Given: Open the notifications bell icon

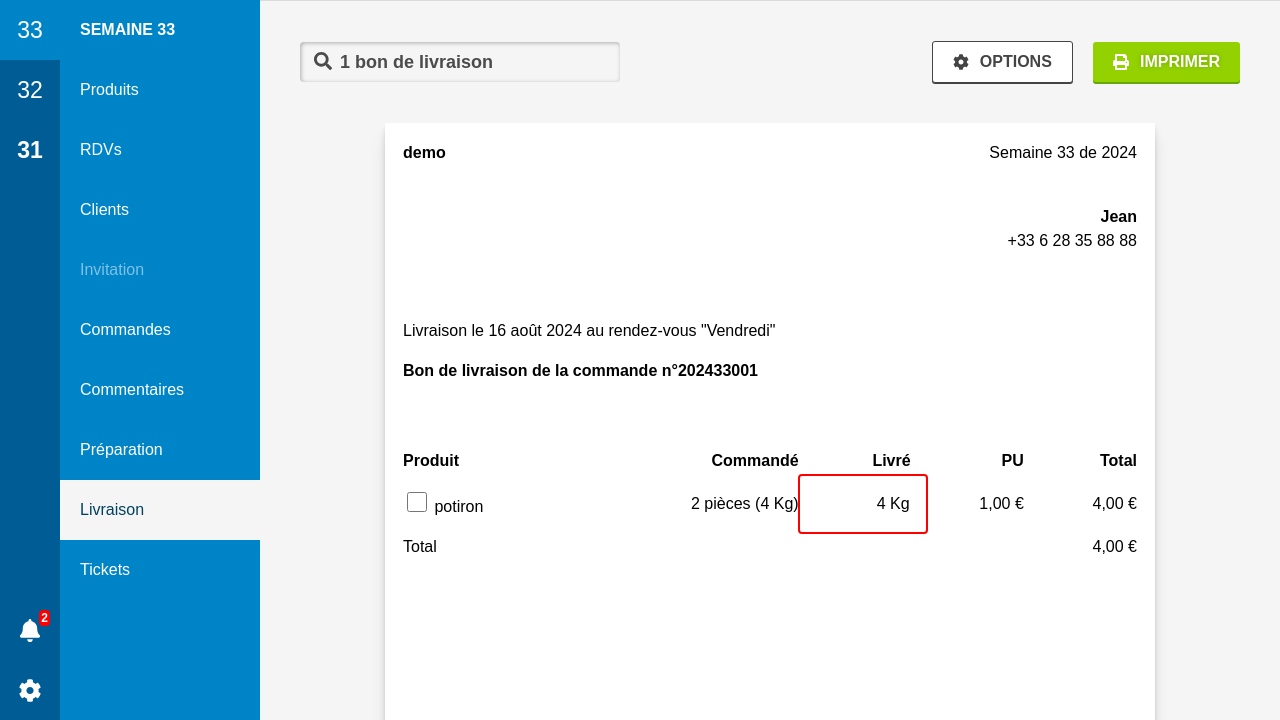Looking at the screenshot, I should (x=30, y=630).
